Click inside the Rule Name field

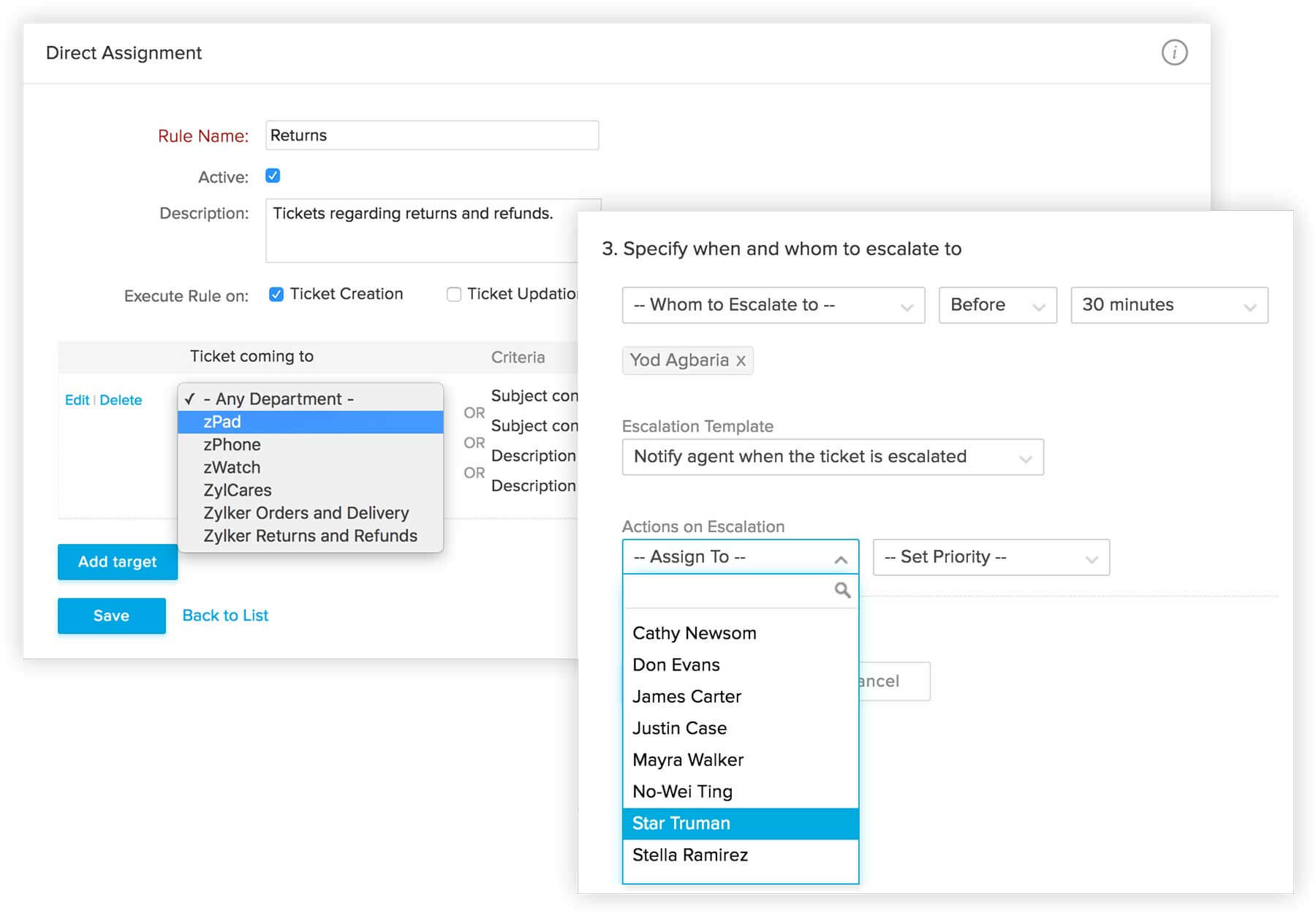431,135
